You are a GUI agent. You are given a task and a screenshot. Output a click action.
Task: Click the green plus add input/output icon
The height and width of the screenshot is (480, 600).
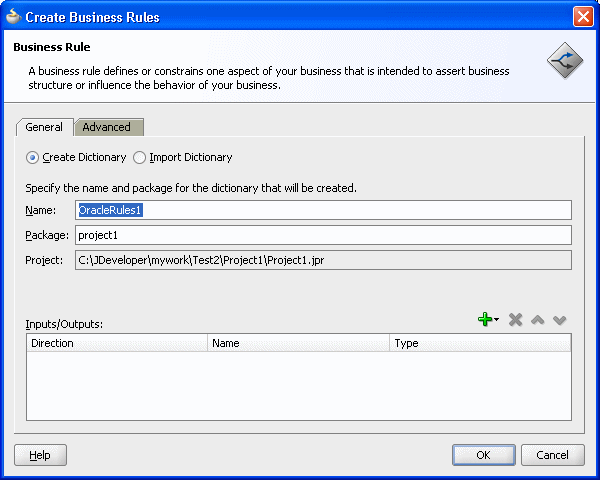click(x=488, y=319)
